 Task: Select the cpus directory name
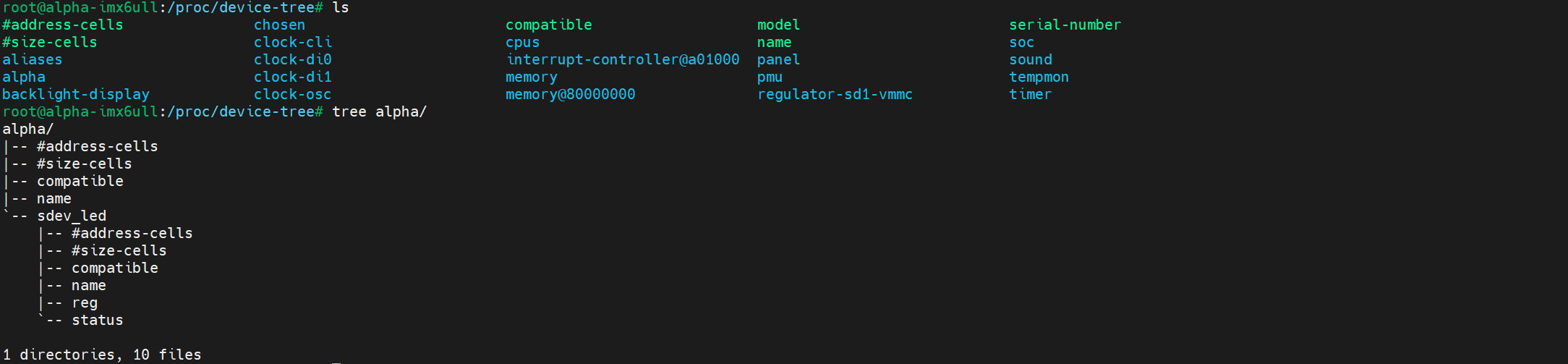pyautogui.click(x=522, y=42)
